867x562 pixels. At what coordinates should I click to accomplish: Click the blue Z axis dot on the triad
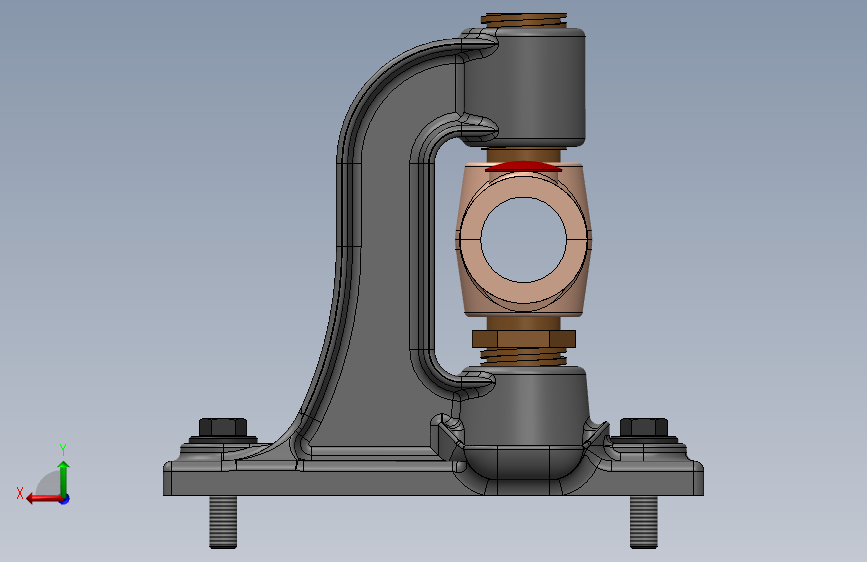click(65, 499)
